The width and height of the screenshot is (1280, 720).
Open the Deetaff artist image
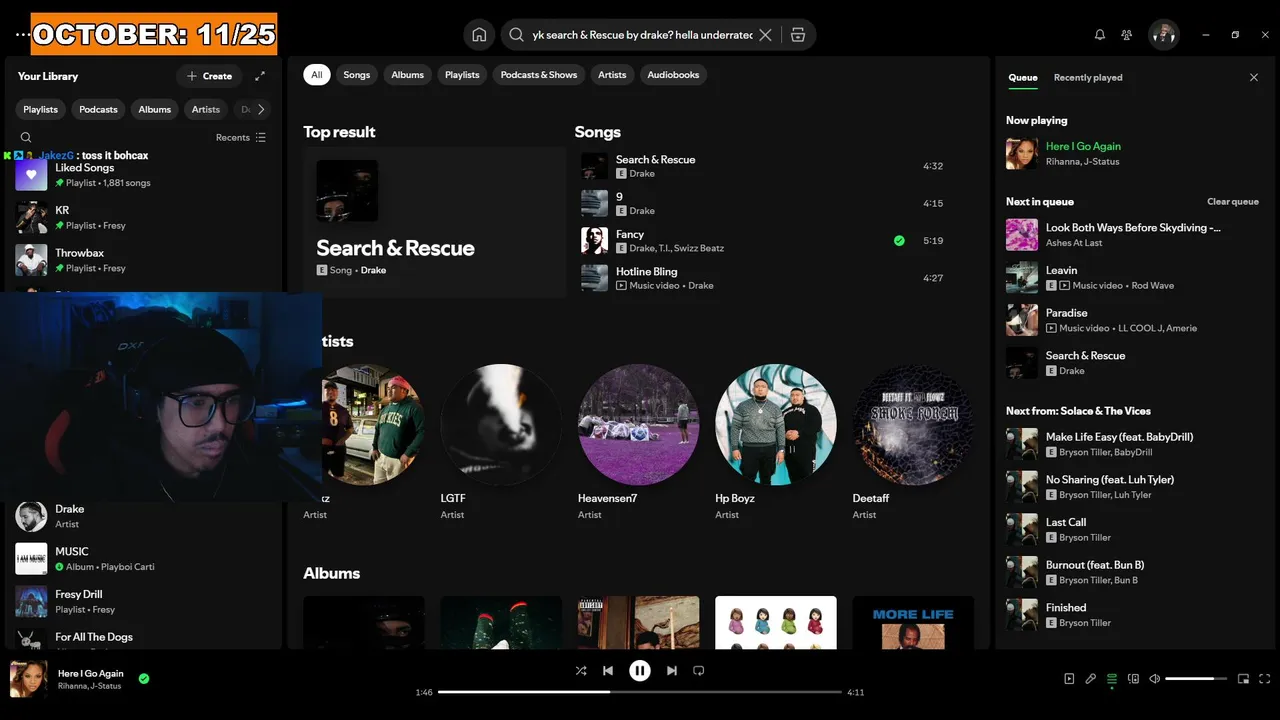tap(913, 424)
